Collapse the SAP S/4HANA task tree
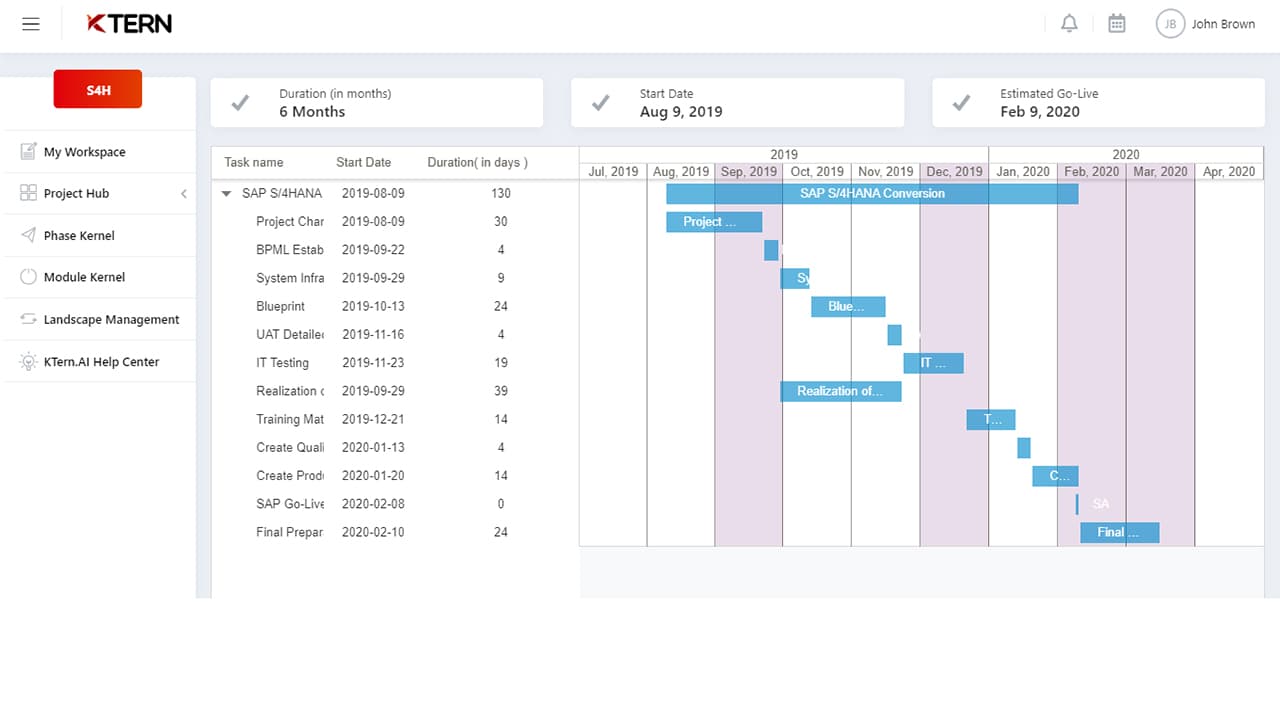 tap(227, 194)
